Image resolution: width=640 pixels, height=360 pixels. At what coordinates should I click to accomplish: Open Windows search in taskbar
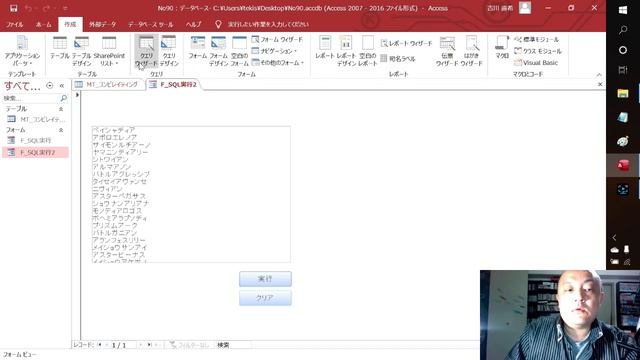coord(623,30)
